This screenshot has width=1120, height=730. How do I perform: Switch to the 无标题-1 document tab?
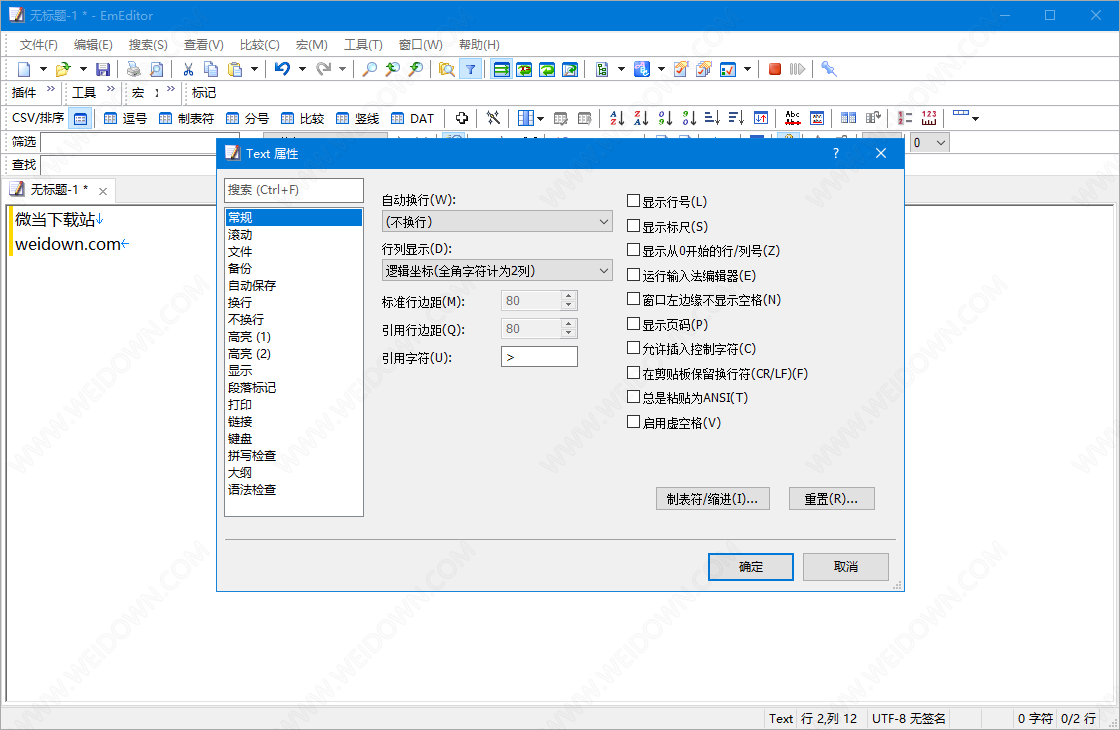pos(59,190)
